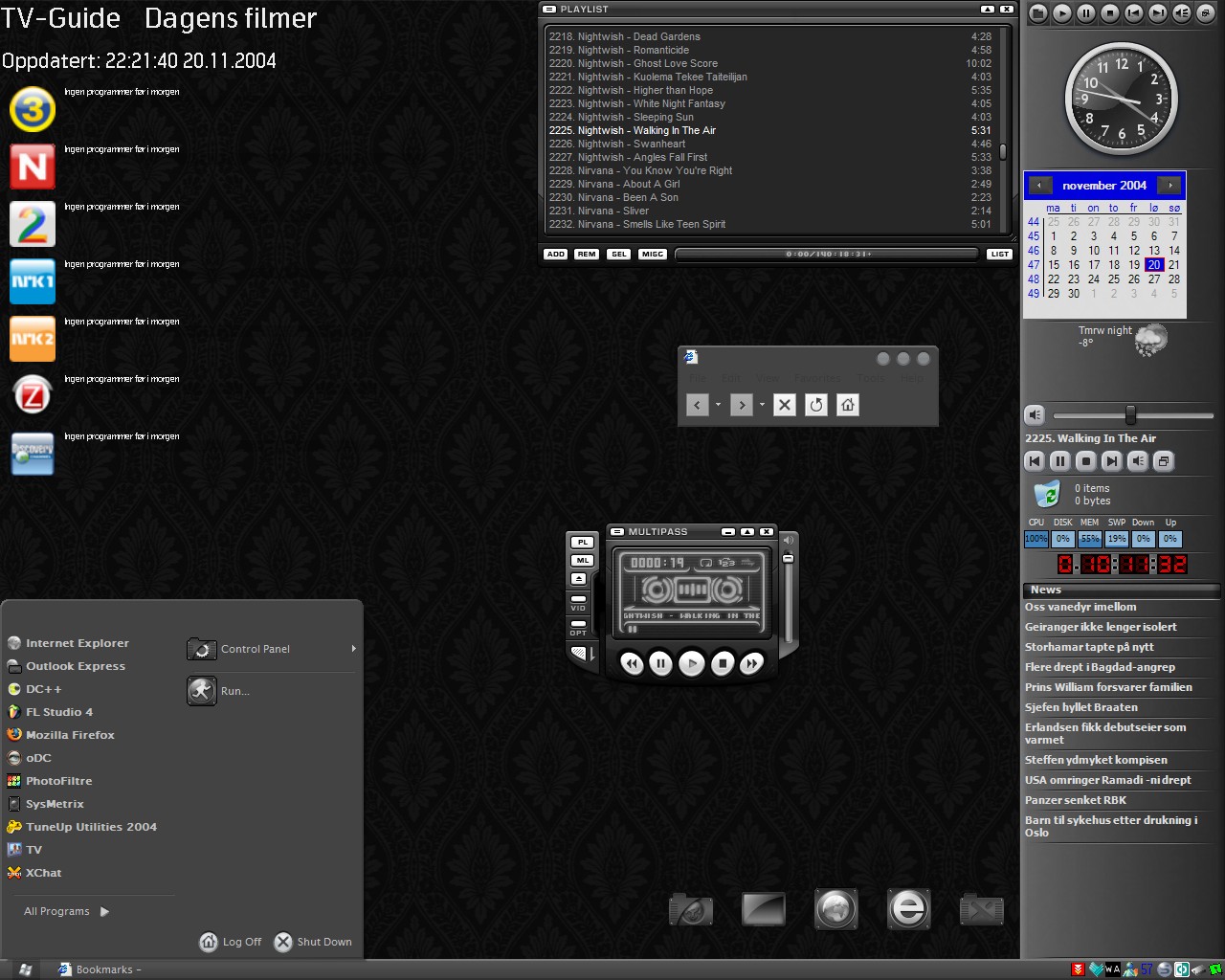The width and height of the screenshot is (1225, 980).
Task: Go forward in the mini browser toolbar
Action: pos(742,405)
